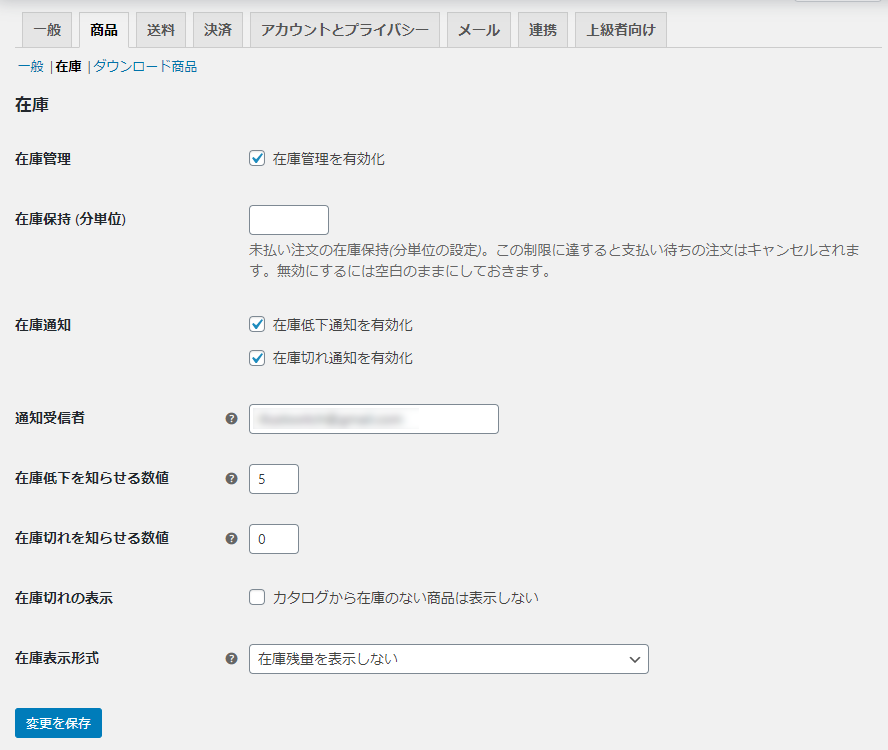888x750 pixels.
Task: Edit 在庫切れを知らせる数値 field
Action: click(x=274, y=539)
